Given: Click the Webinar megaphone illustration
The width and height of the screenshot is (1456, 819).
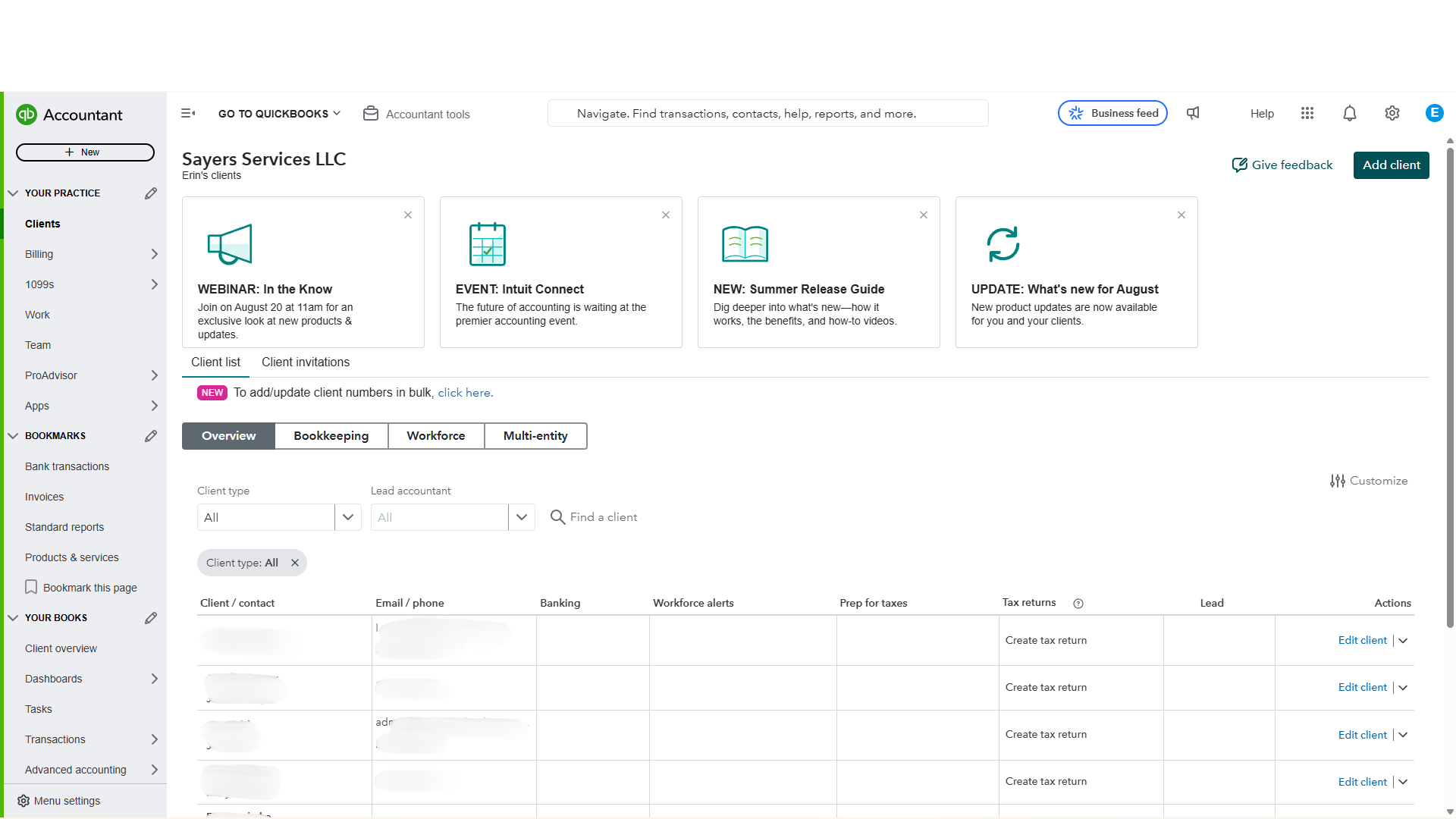Looking at the screenshot, I should 230,244.
